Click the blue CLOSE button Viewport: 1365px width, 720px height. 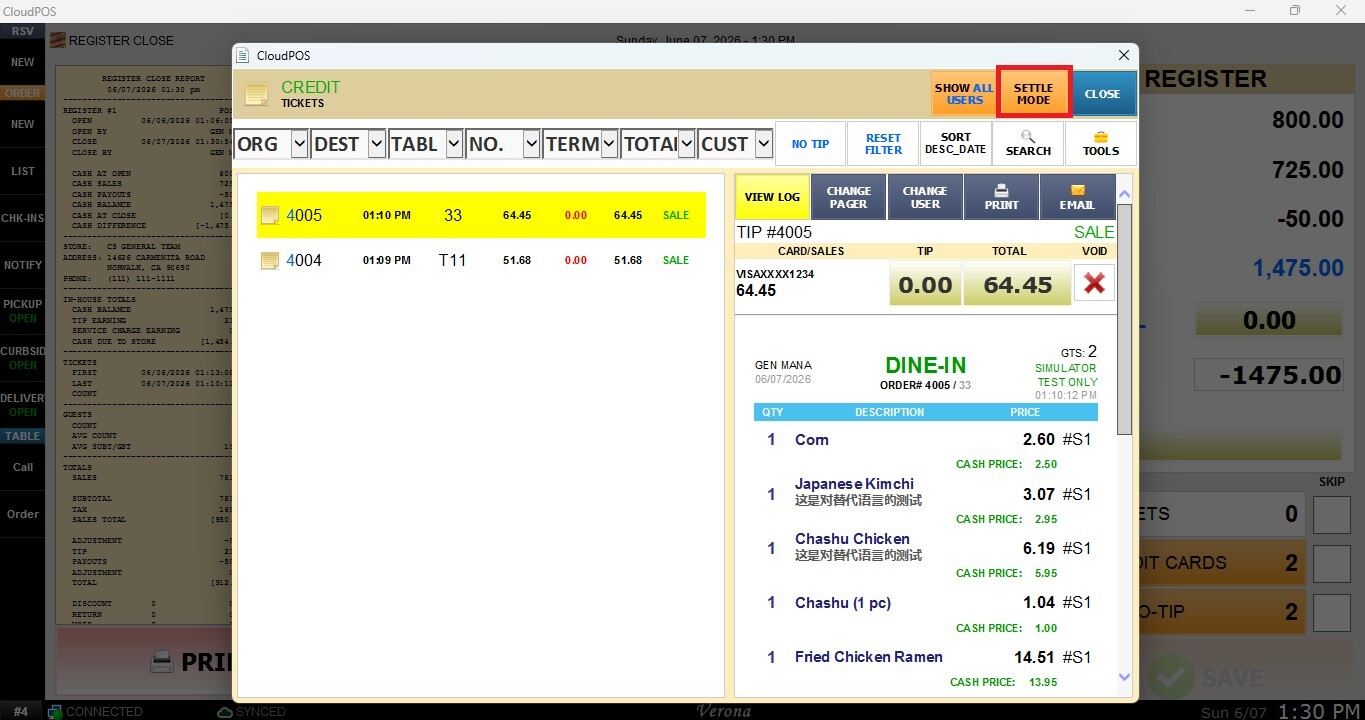pyautogui.click(x=1103, y=94)
